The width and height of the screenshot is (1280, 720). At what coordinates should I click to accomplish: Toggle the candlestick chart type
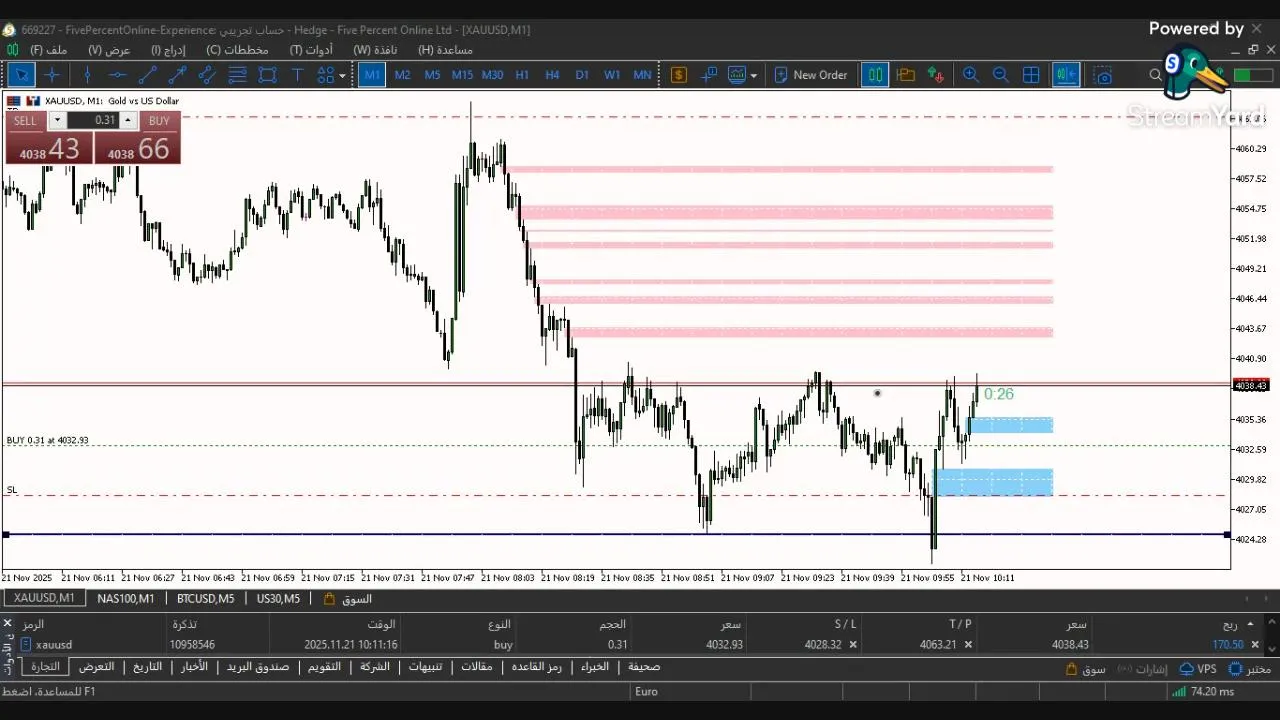pyautogui.click(x=875, y=75)
